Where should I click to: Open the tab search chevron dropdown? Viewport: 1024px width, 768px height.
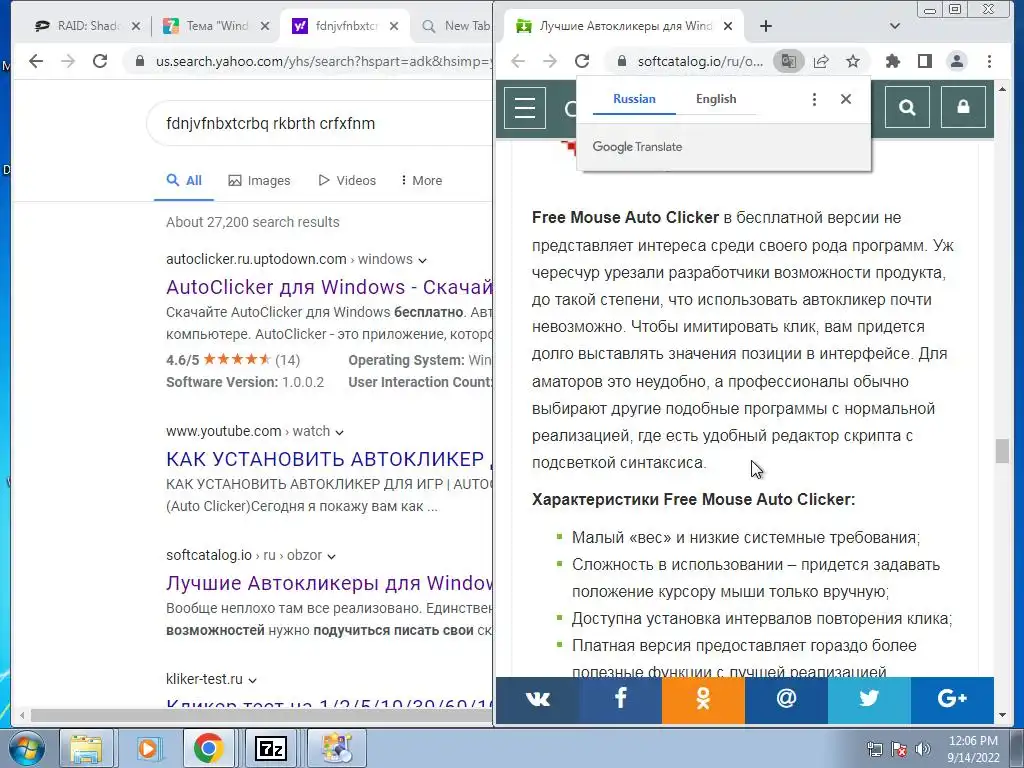pos(895,26)
